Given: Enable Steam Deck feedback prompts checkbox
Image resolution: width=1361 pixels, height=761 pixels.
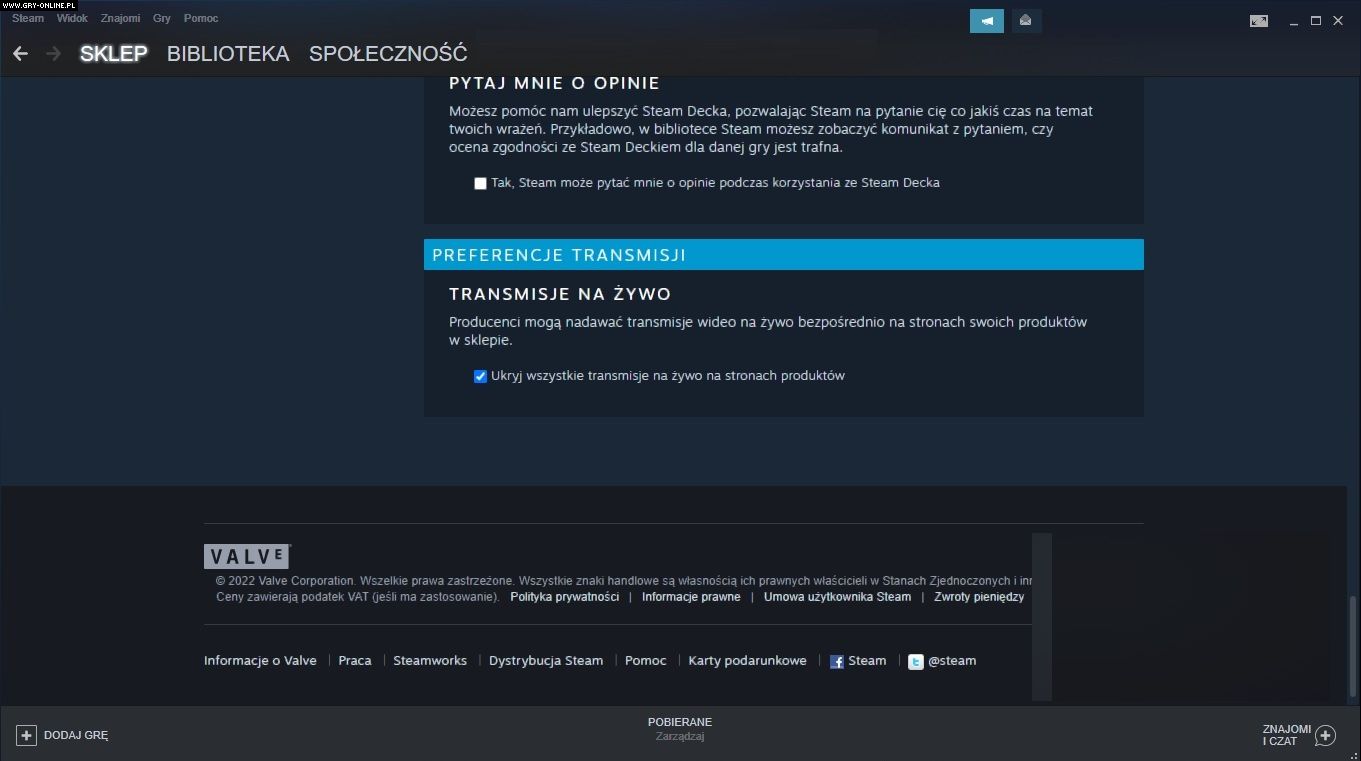Looking at the screenshot, I should click(x=480, y=183).
